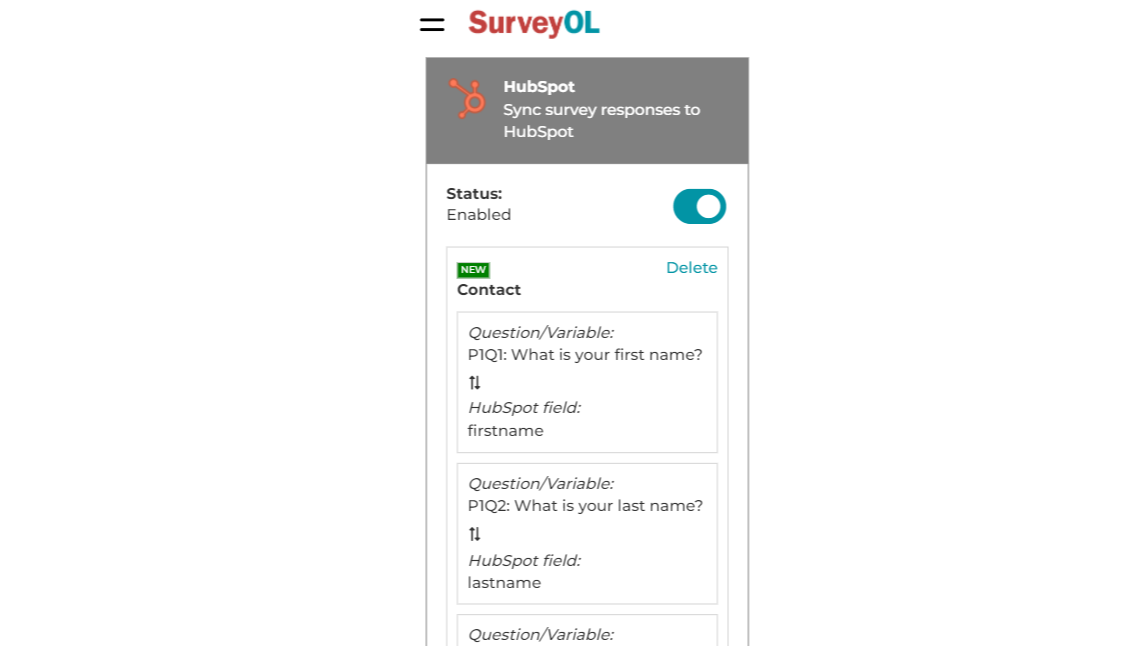Image resolution: width=1148 pixels, height=646 pixels.
Task: Open the hamburger navigation menu
Action: click(x=431, y=24)
